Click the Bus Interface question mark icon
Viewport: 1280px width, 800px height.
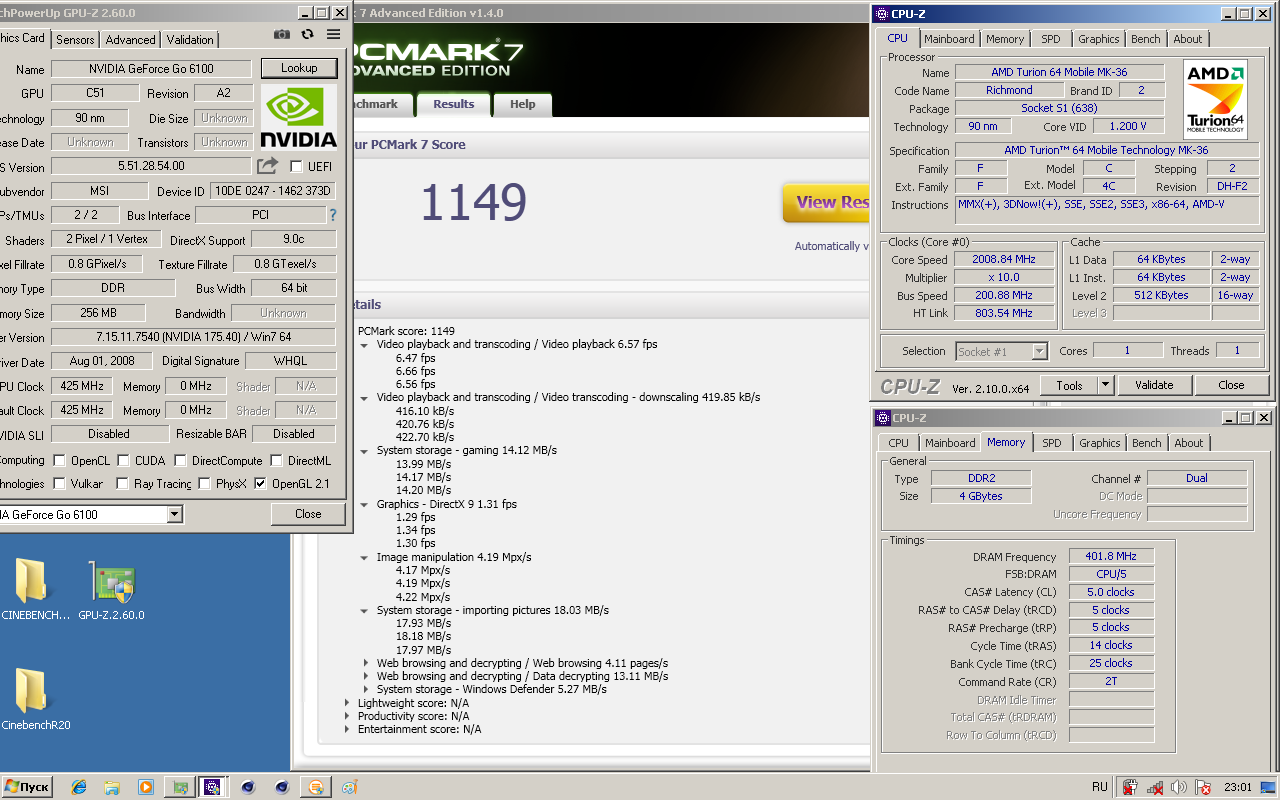point(333,215)
